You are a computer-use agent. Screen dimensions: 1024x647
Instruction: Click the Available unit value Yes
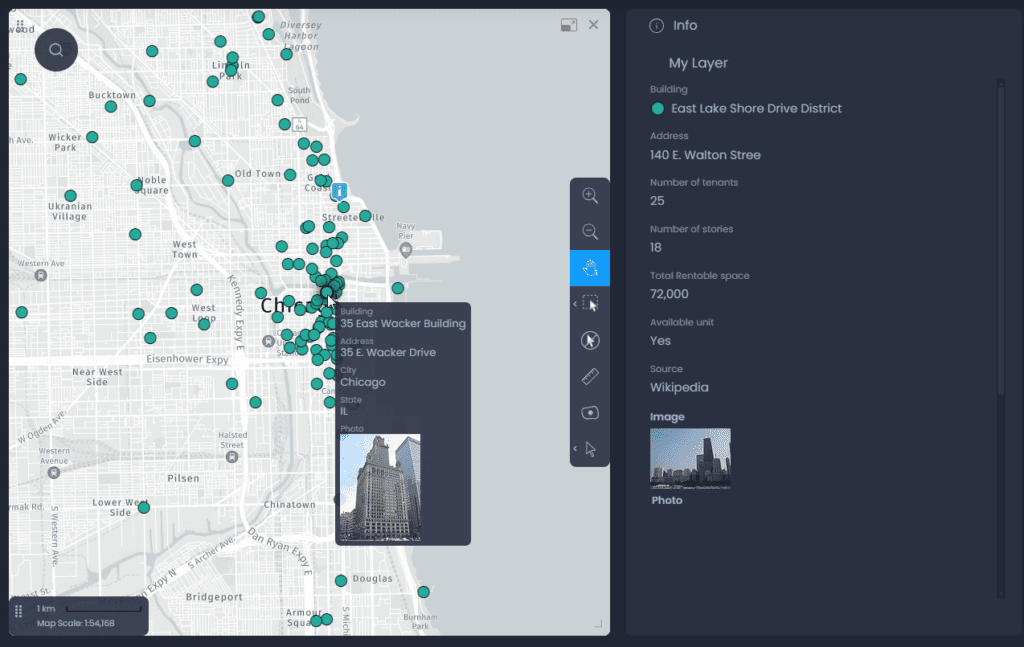[660, 341]
